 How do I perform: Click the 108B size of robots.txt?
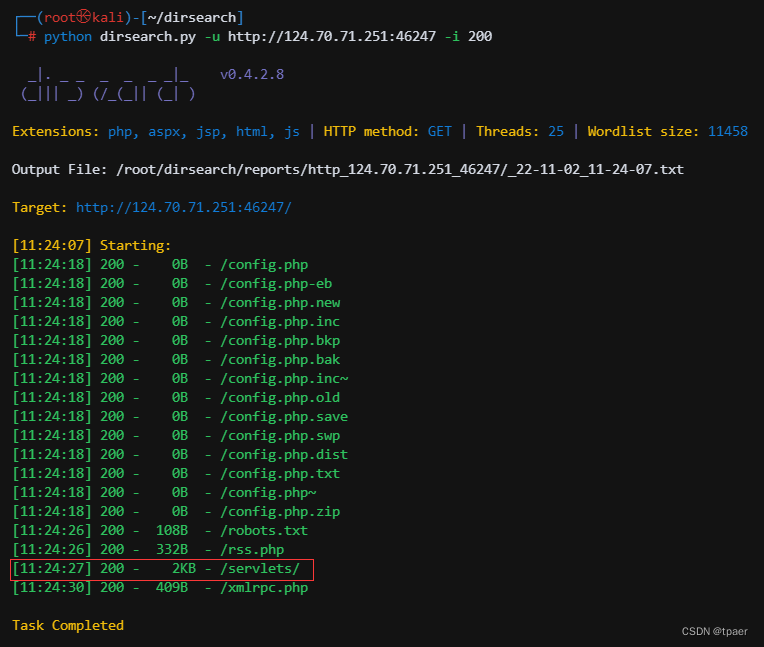coord(172,531)
